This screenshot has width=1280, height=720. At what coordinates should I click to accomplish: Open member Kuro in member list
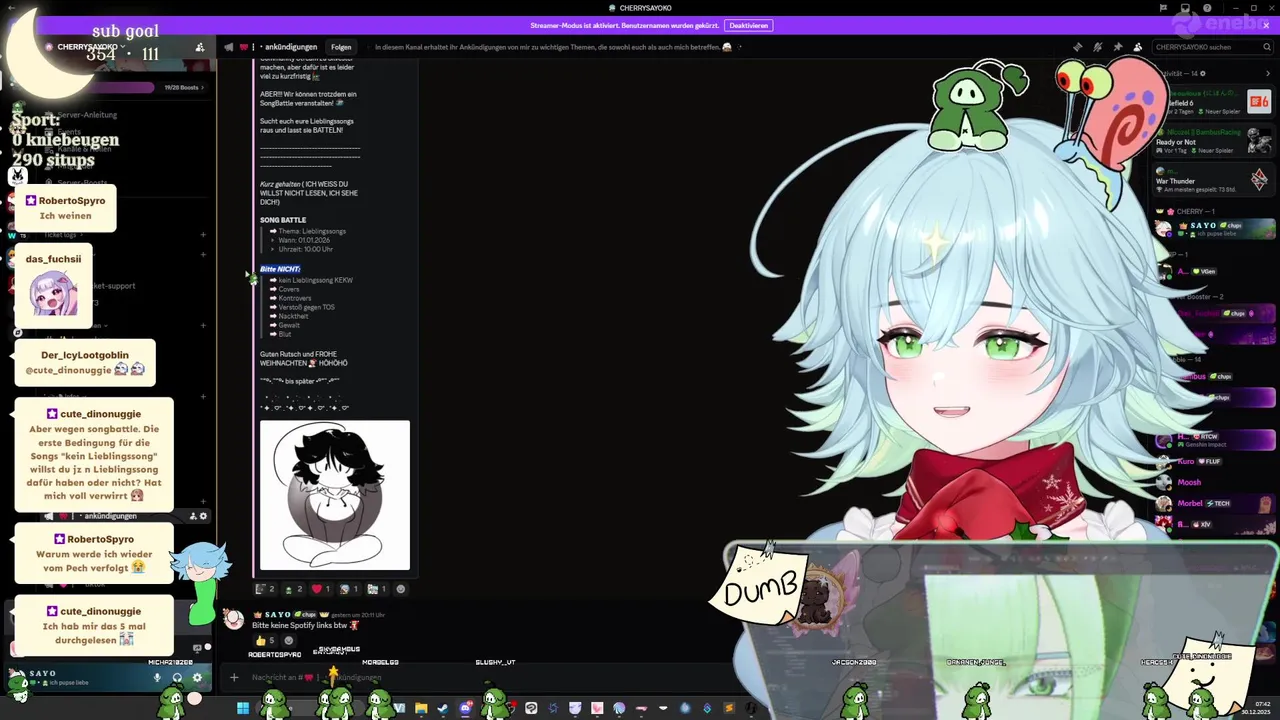(x=1215, y=462)
